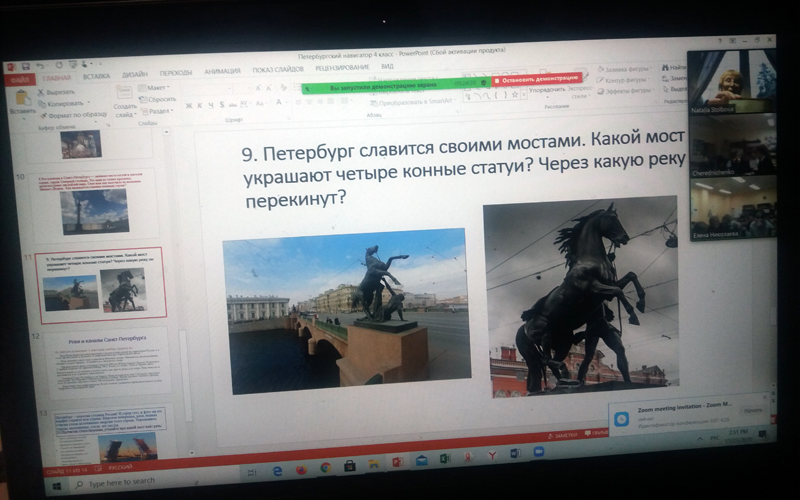Select slide 12 Реки и каналы thumbnail
Image resolution: width=800 pixels, height=500 pixels.
tap(106, 363)
